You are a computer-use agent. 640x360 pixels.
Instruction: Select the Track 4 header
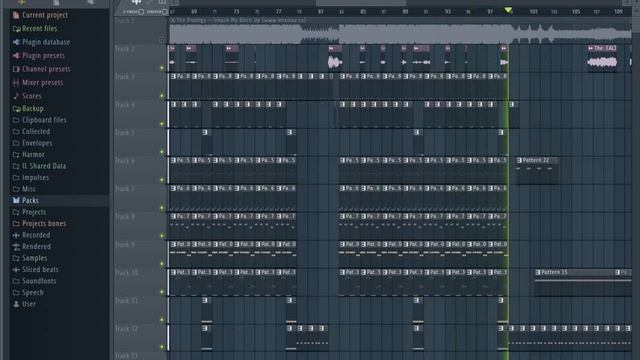140,115
